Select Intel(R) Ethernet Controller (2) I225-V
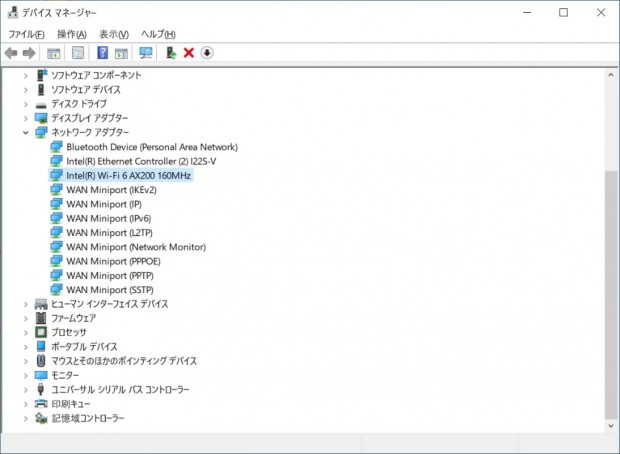 (141, 161)
